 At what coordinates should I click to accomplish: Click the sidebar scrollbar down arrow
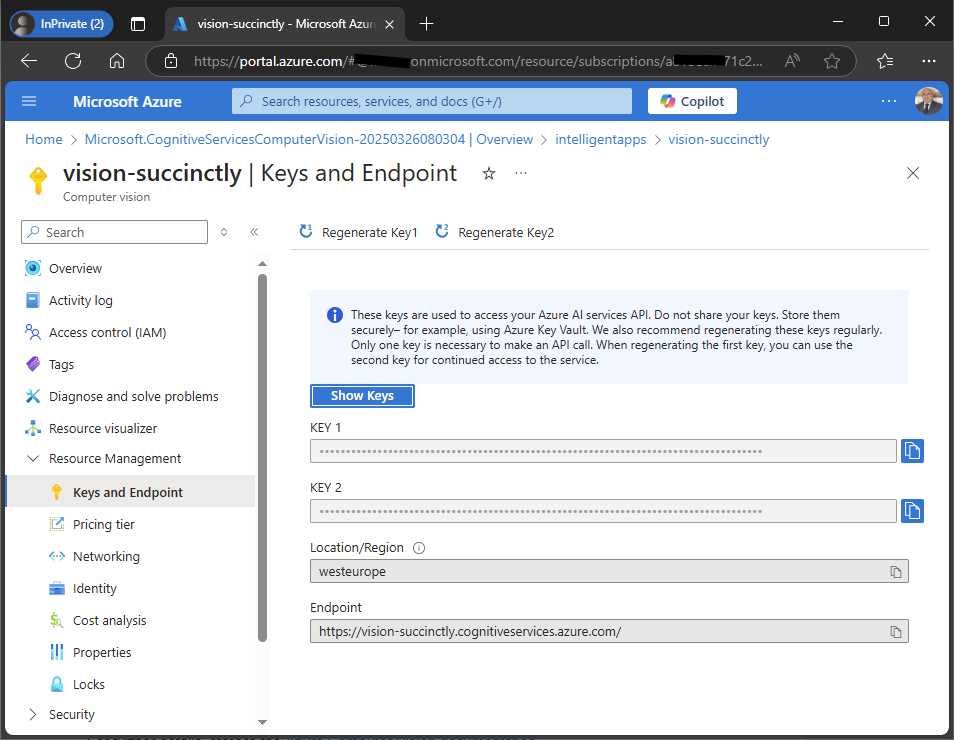262,722
